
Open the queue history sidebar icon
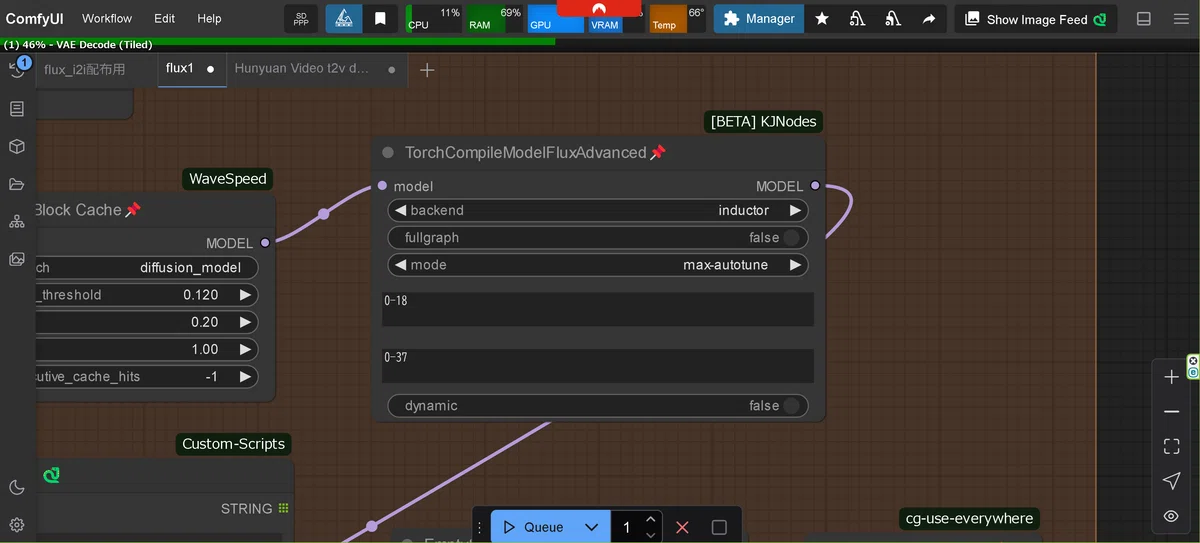17,69
